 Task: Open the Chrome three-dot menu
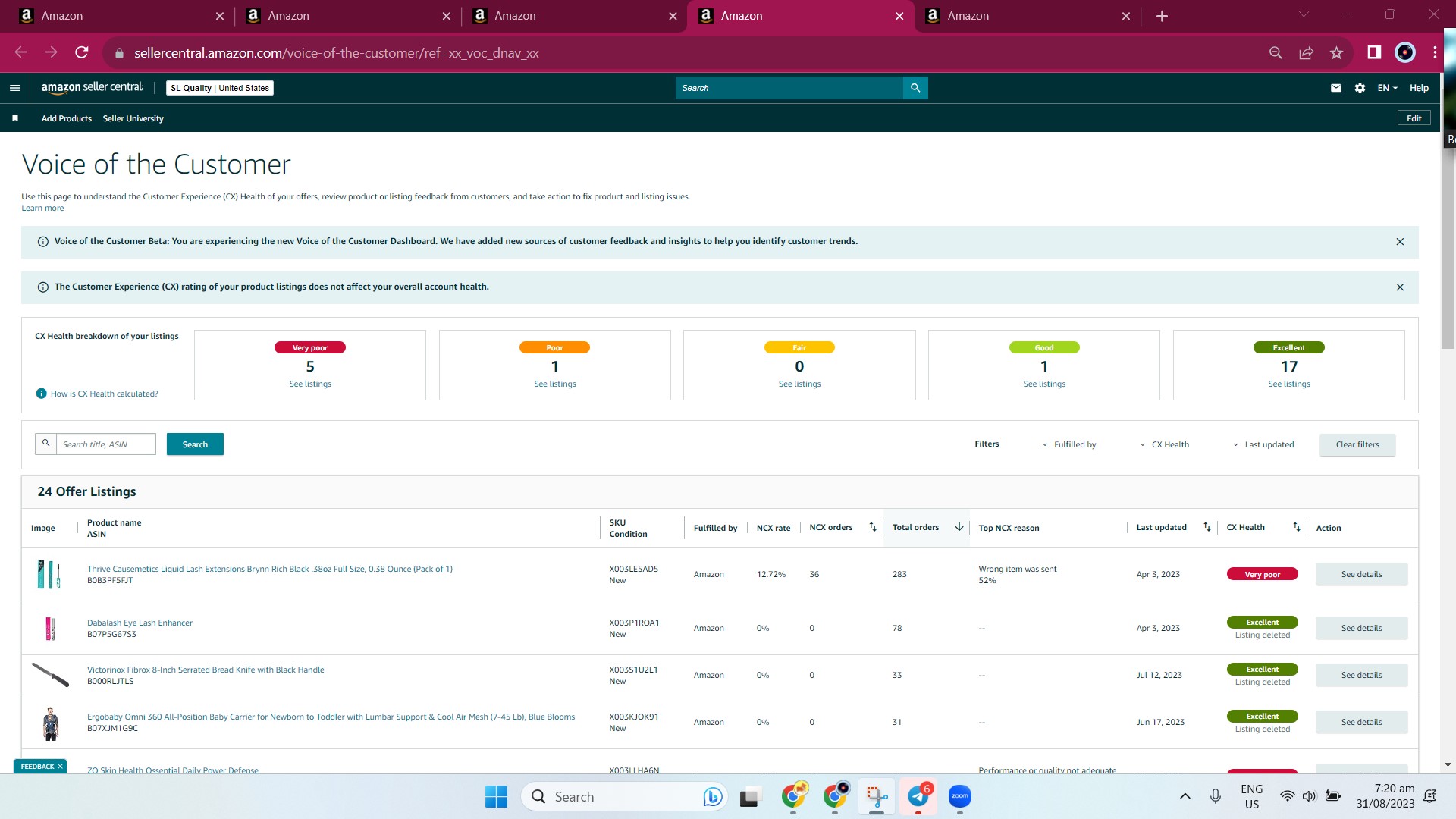(1435, 52)
